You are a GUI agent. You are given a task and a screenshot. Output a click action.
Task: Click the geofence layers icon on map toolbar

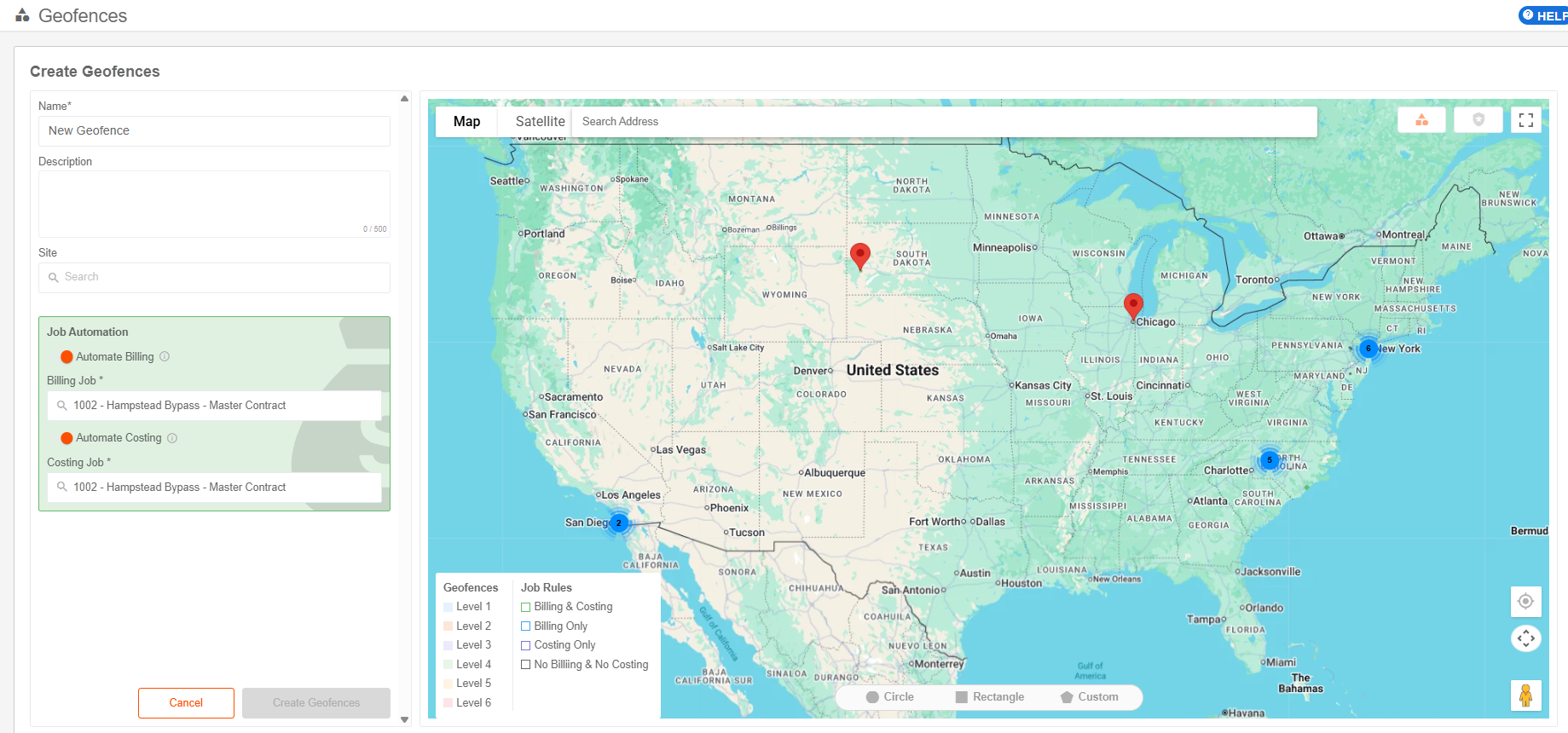tap(1421, 120)
